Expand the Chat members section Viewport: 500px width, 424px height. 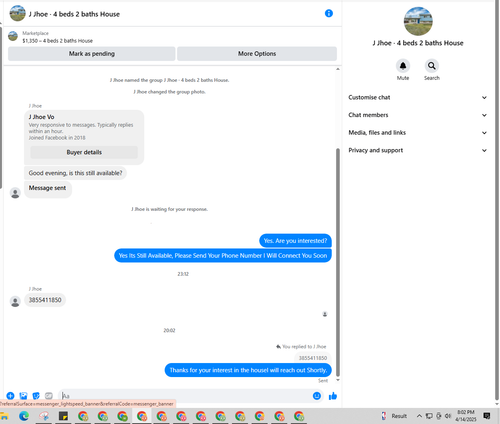(418, 115)
